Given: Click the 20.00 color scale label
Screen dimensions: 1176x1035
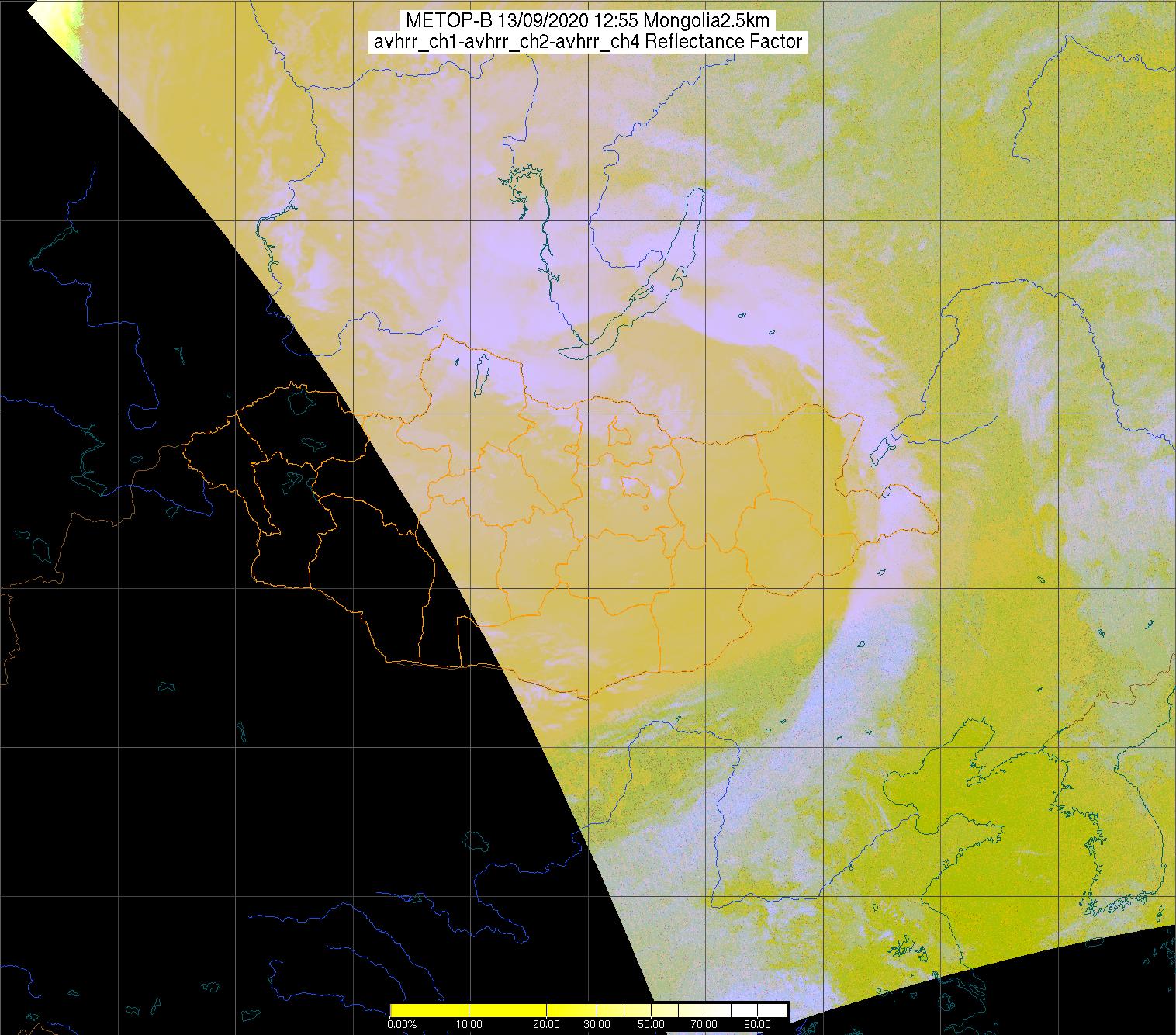Looking at the screenshot, I should (x=547, y=1024).
